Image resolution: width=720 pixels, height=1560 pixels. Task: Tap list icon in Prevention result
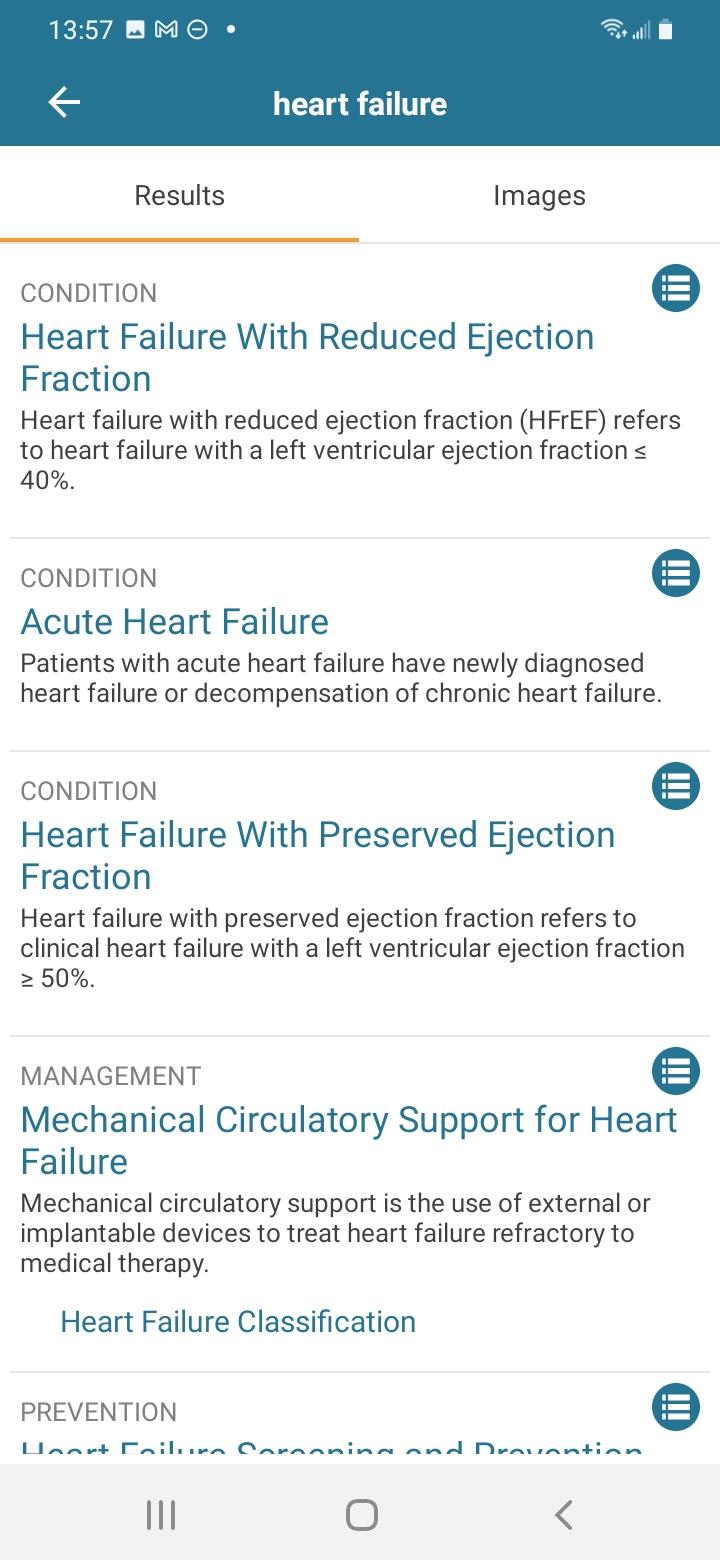coord(675,1408)
